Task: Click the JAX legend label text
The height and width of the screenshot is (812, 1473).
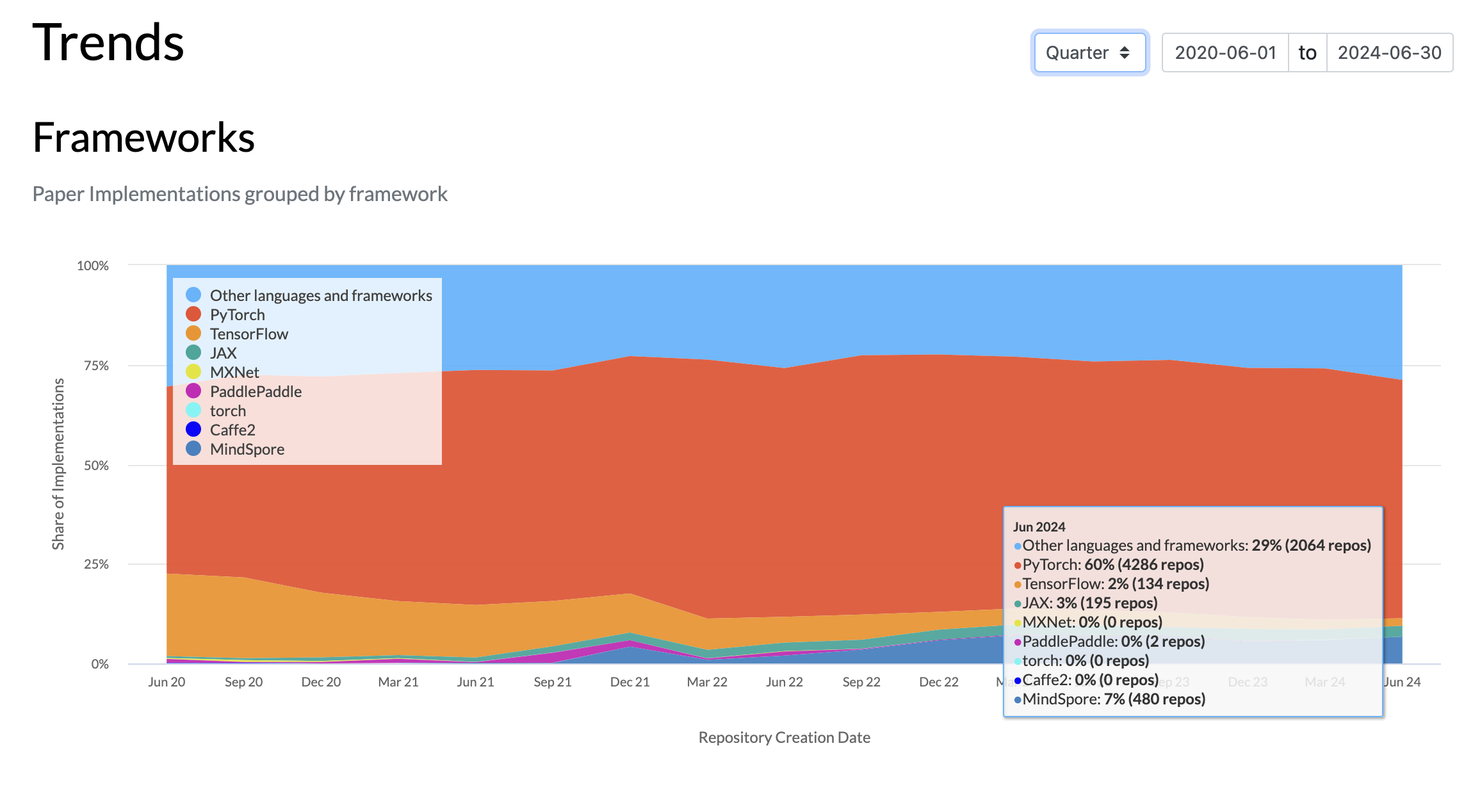Action: coord(223,353)
